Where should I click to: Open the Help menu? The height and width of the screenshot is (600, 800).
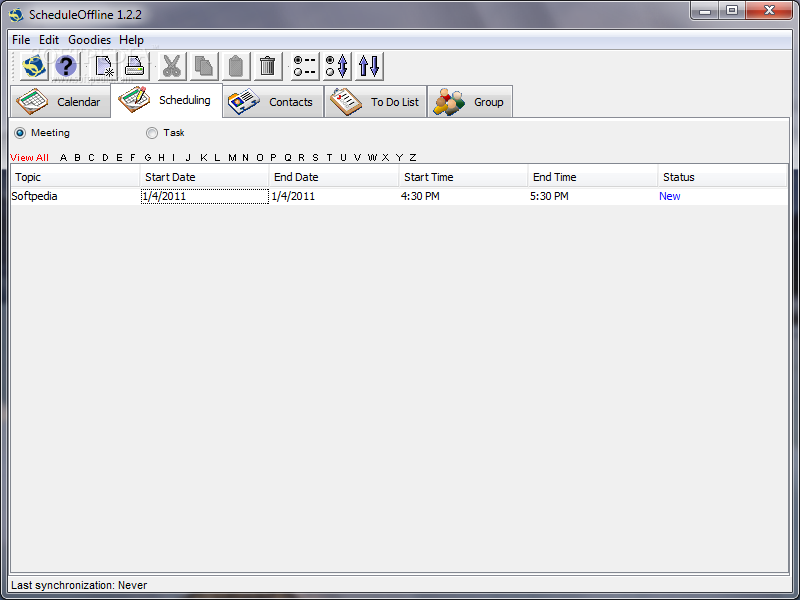[x=131, y=40]
